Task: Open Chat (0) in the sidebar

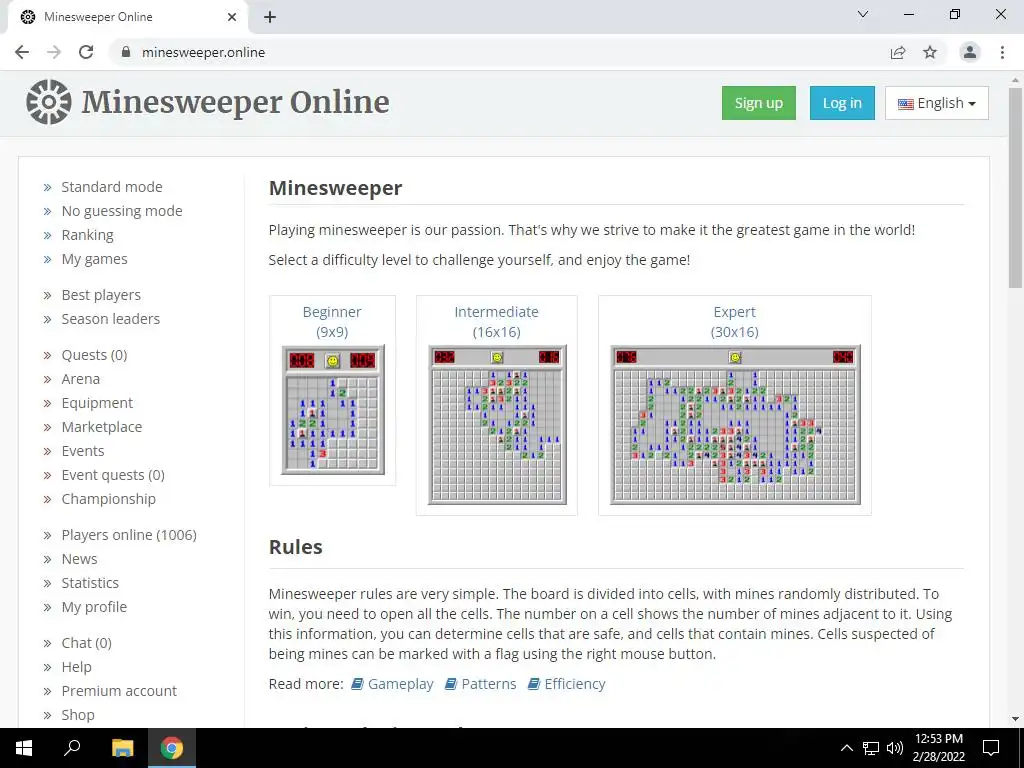Action: coord(86,643)
